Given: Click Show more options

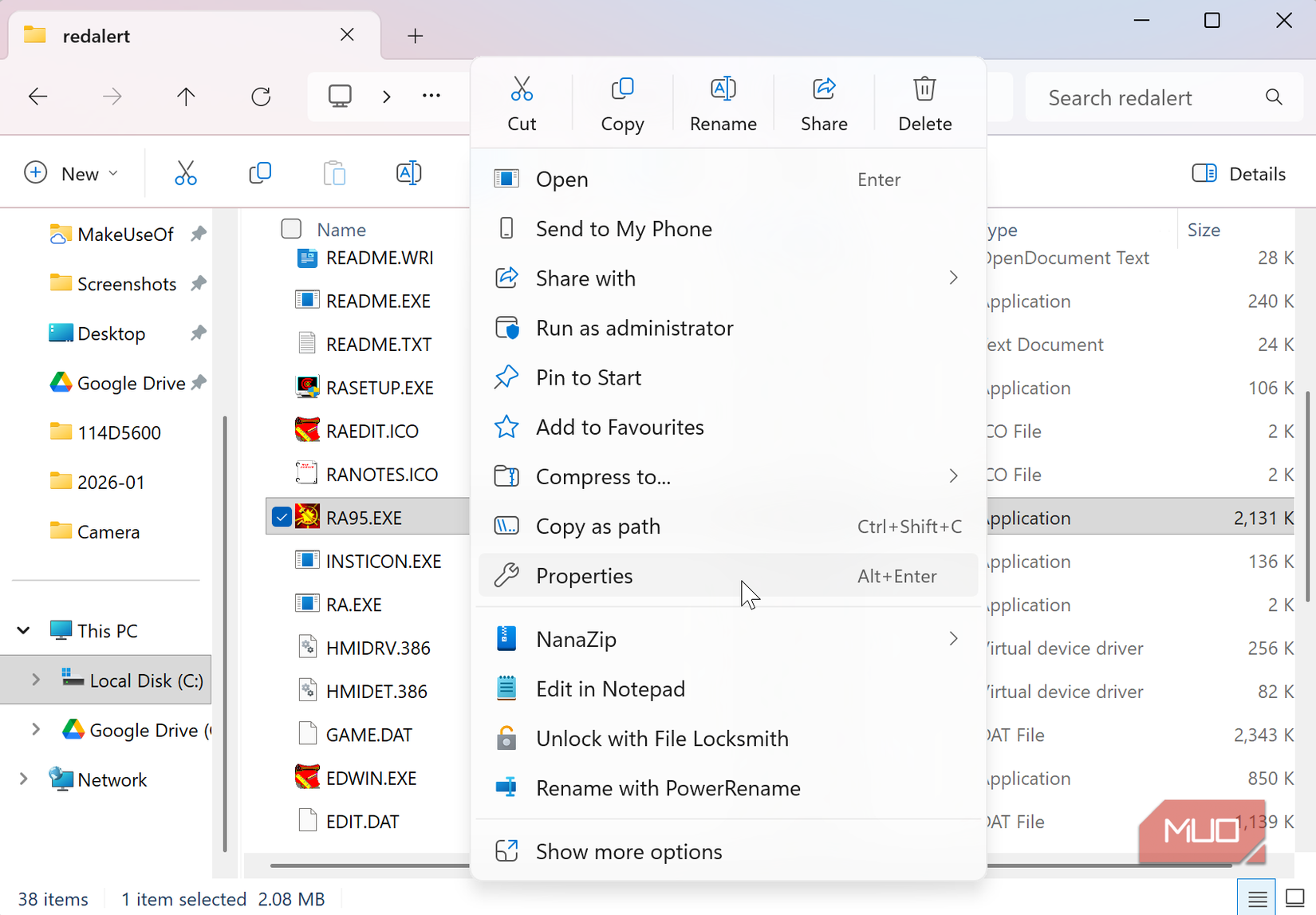Looking at the screenshot, I should click(x=629, y=851).
